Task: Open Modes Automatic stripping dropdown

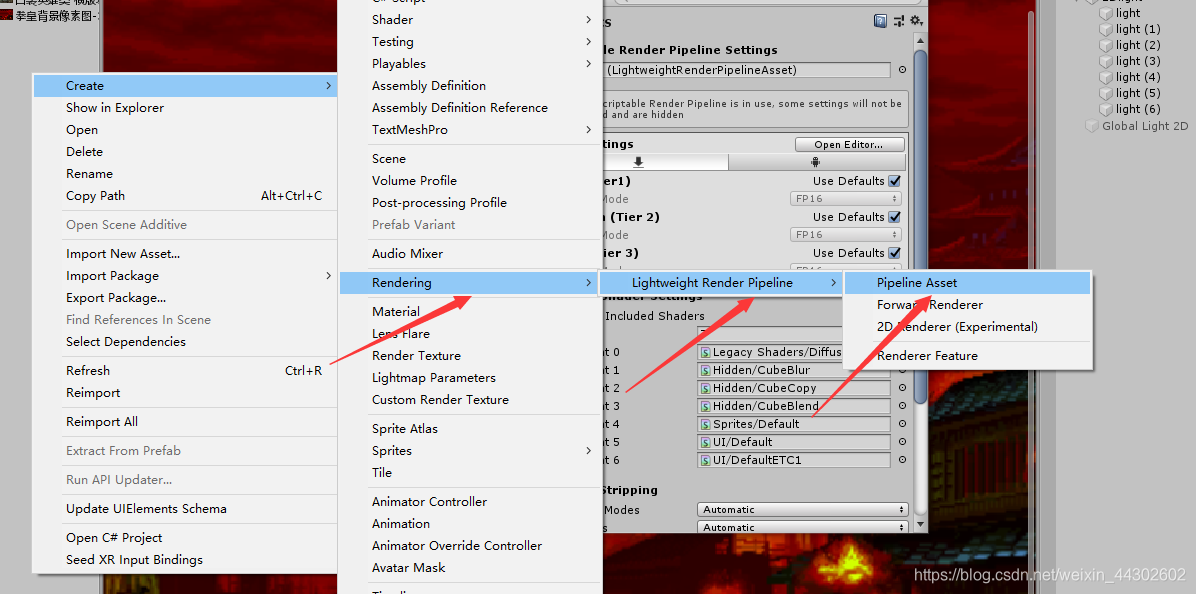Action: click(802, 509)
